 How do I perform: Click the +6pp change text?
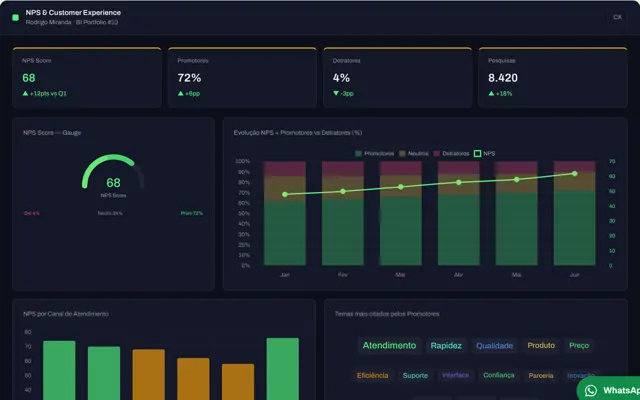click(x=193, y=93)
